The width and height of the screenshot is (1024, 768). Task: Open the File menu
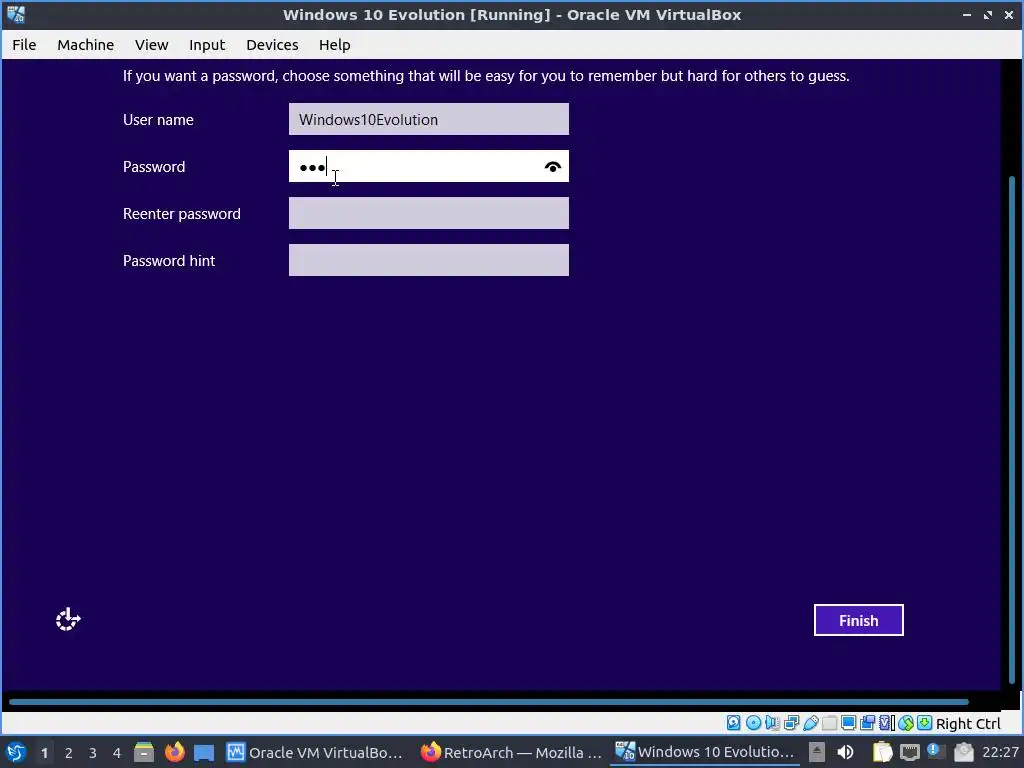(x=24, y=44)
